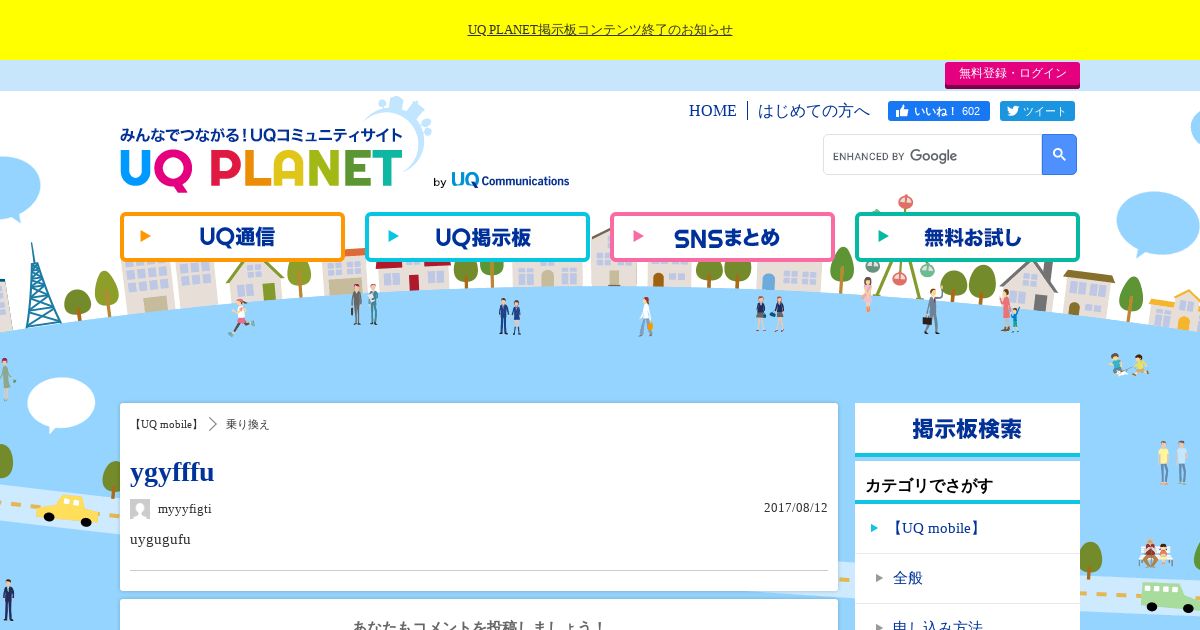Share using the Twitter ツイート button
Viewport: 1200px width, 630px height.
[x=1037, y=111]
